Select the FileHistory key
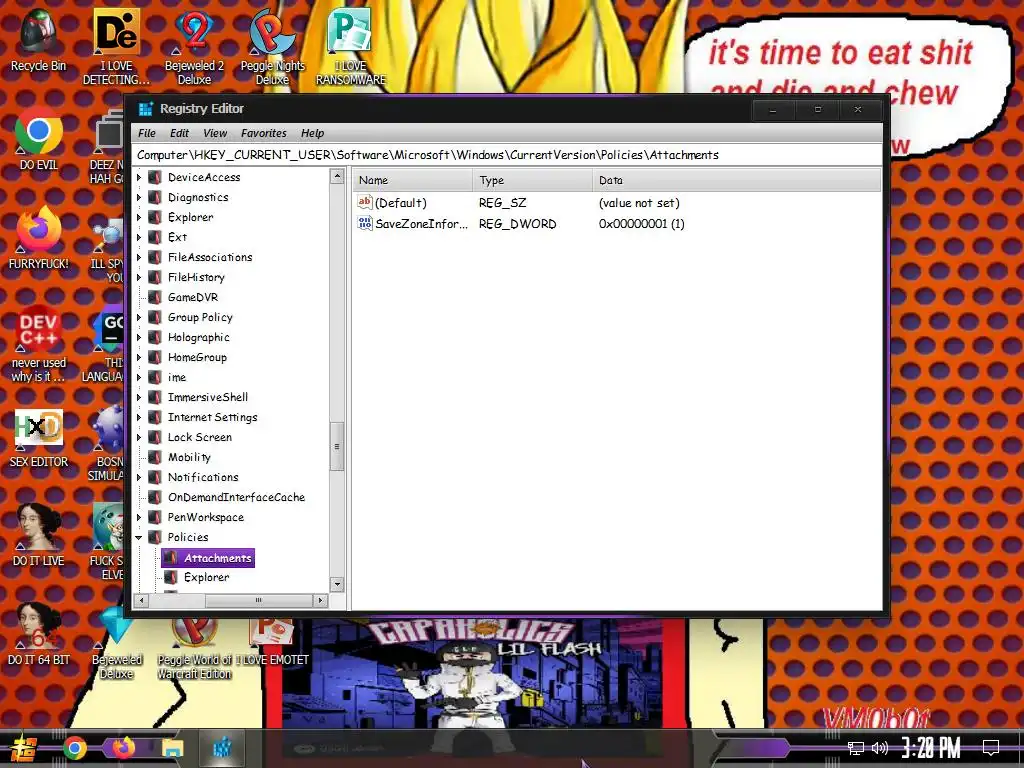 tap(196, 278)
